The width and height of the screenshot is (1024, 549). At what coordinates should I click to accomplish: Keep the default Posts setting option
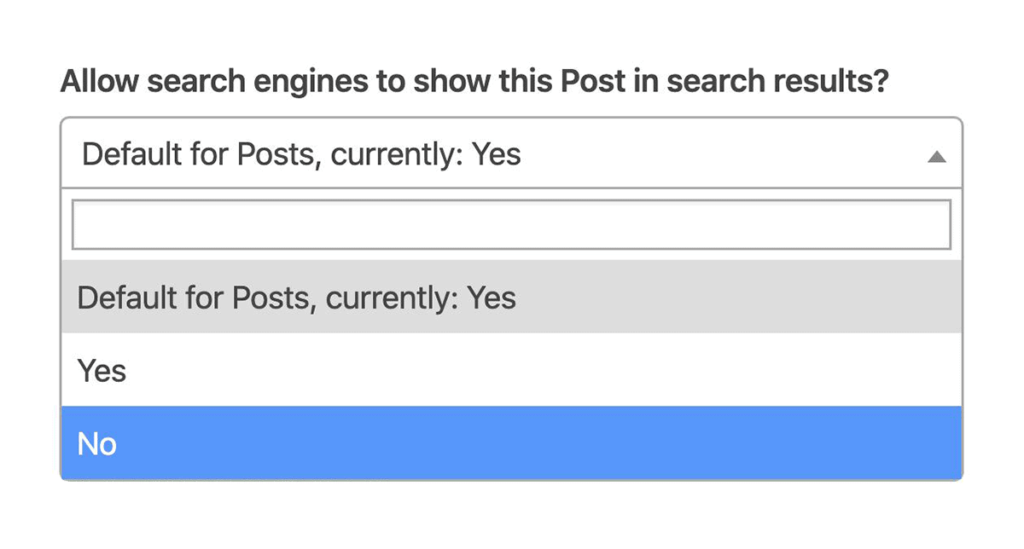[x=511, y=297]
